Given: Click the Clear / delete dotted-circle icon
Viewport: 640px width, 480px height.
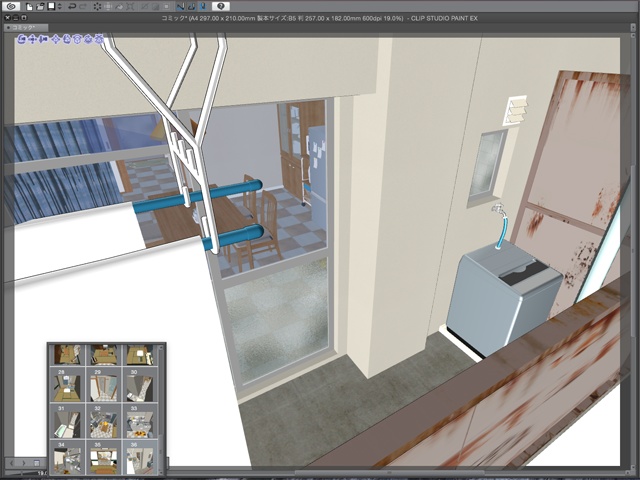Looking at the screenshot, I should pyautogui.click(x=97, y=6).
